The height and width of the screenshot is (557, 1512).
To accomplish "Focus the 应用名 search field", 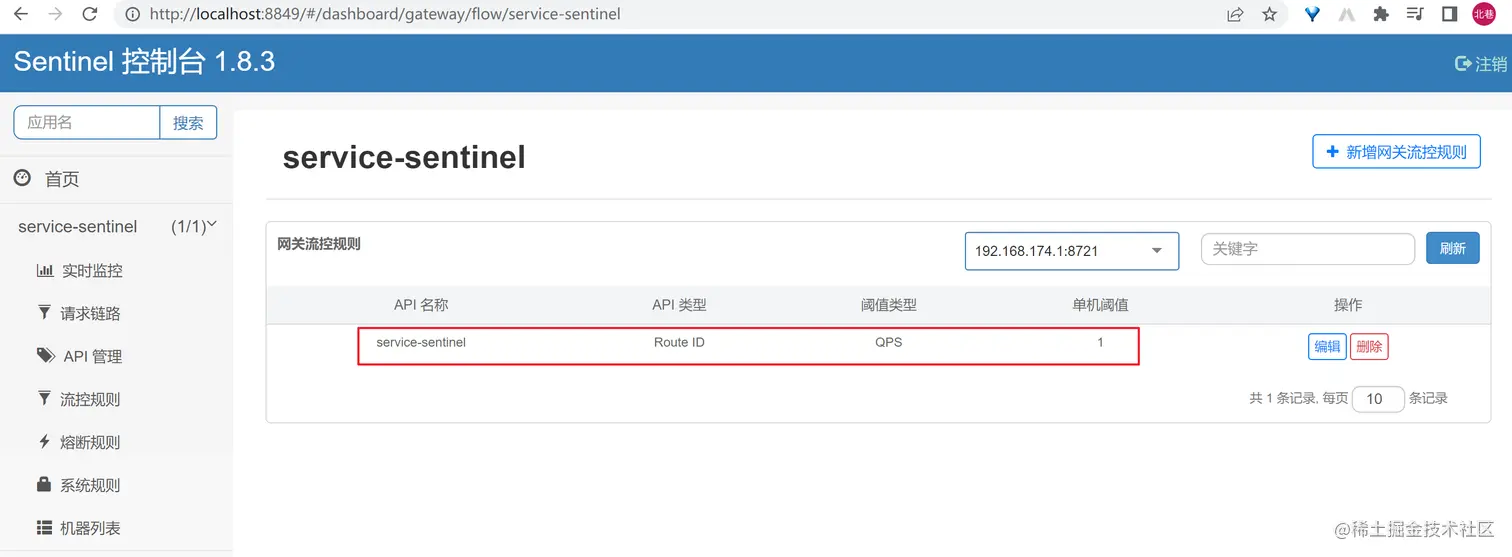I will coord(87,122).
